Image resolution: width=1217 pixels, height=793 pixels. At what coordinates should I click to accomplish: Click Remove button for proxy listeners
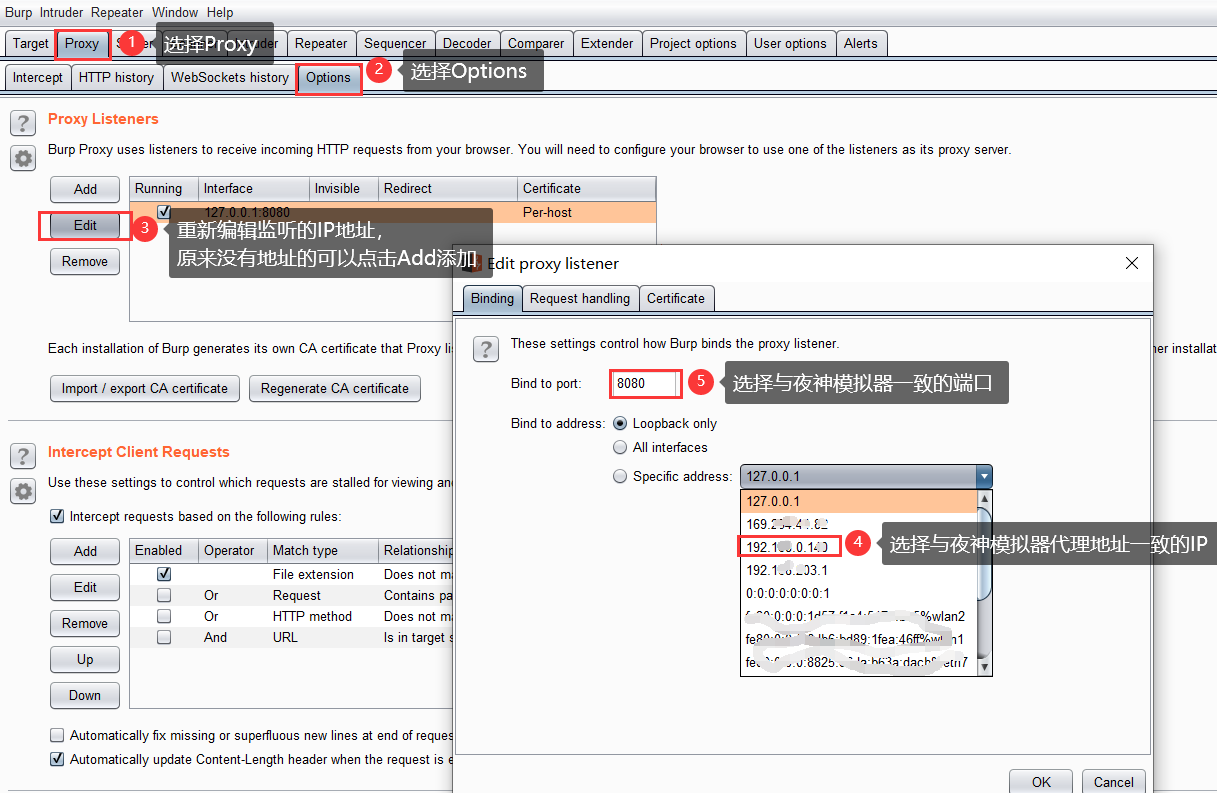[85, 261]
